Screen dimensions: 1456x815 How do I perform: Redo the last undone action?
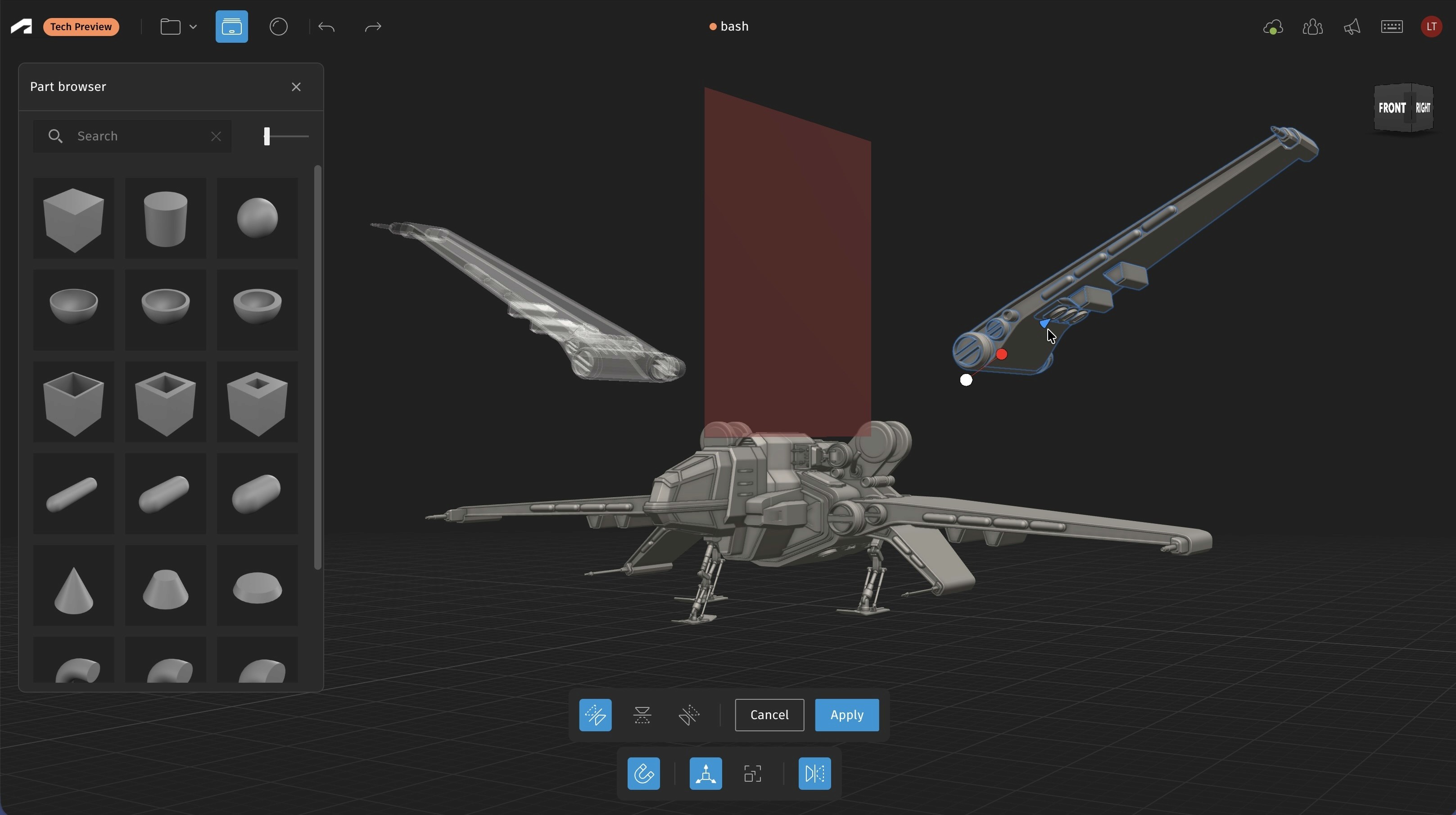373,27
